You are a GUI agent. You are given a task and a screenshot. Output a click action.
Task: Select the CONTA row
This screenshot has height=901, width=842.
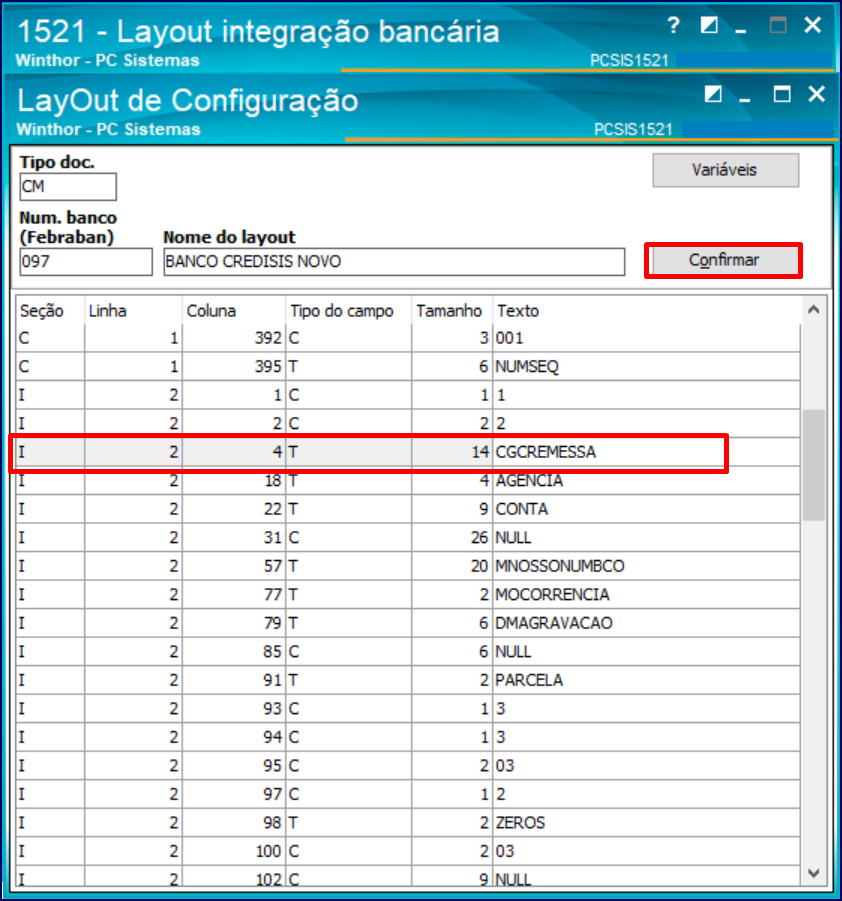408,509
